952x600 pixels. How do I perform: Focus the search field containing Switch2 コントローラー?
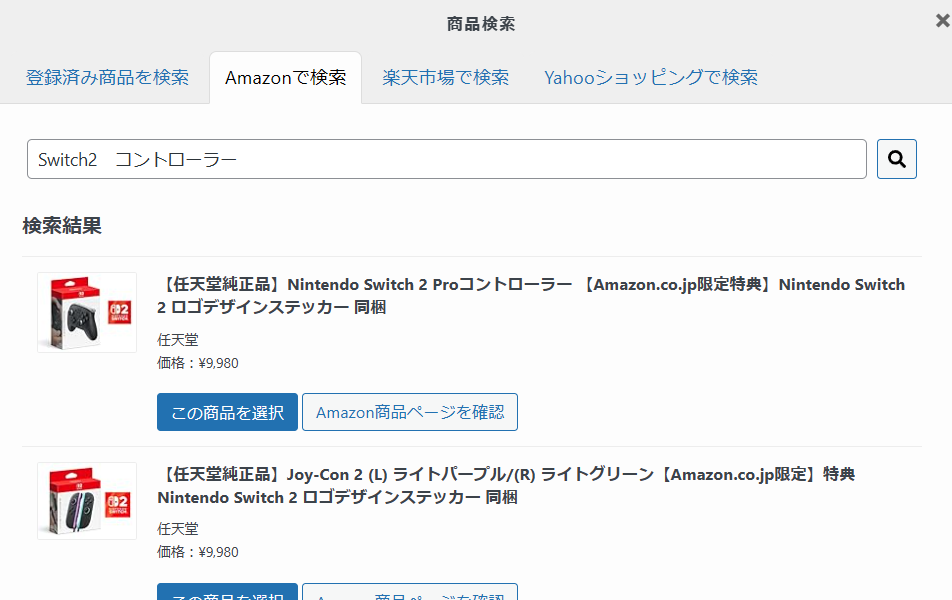(446, 159)
